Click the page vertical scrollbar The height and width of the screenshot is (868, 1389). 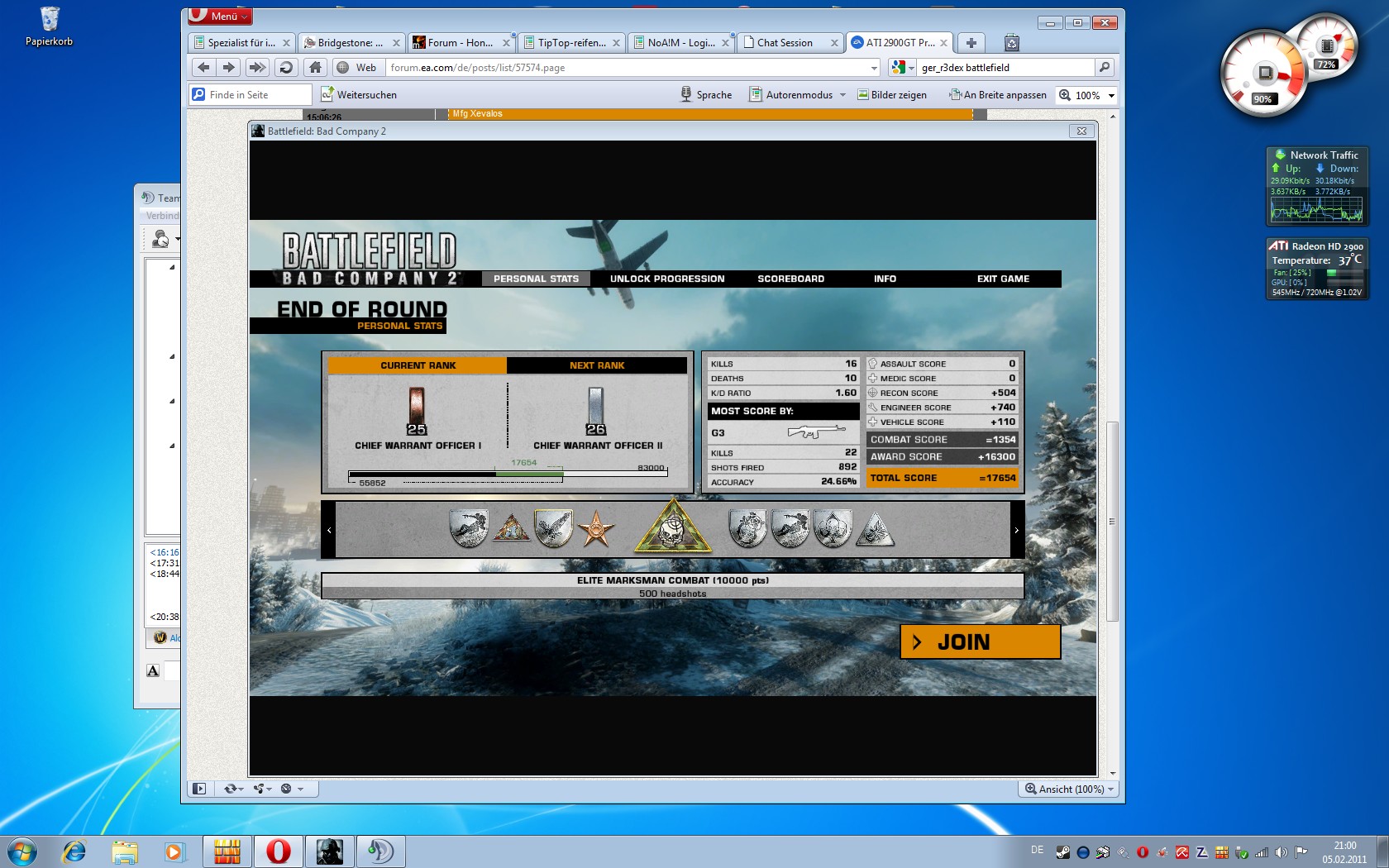(x=1112, y=521)
